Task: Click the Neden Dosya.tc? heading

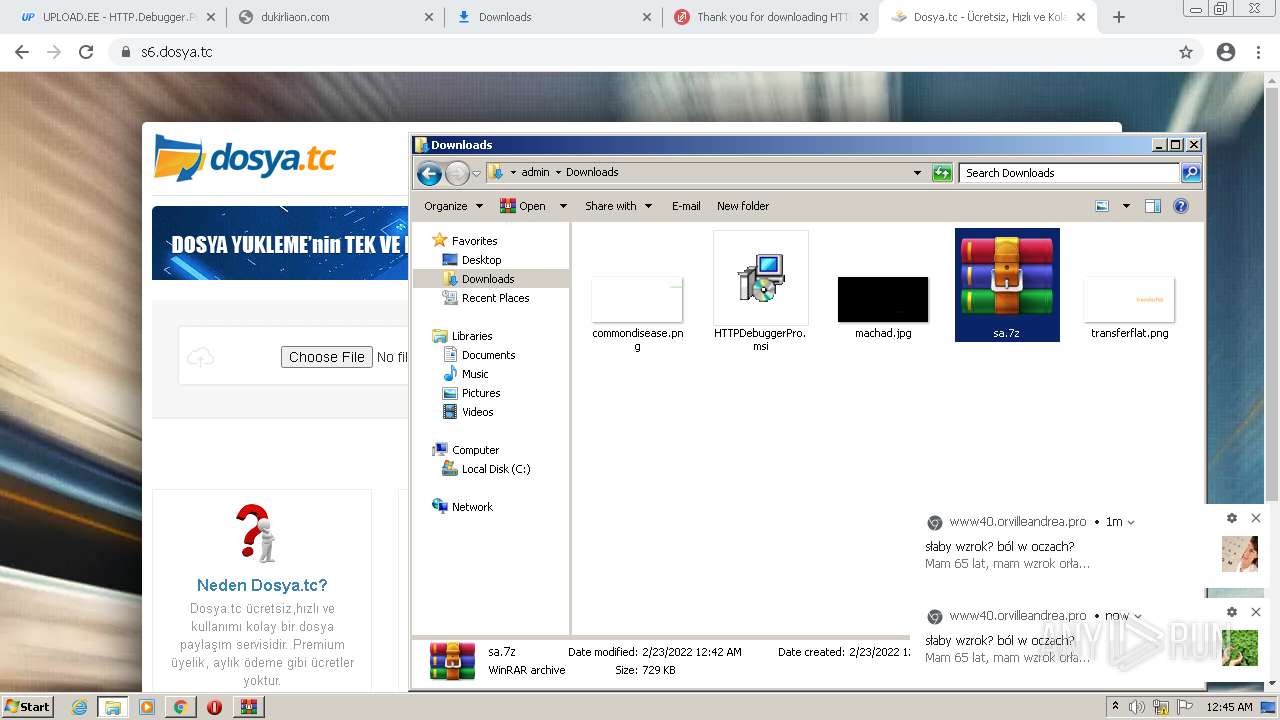Action: coord(262,586)
